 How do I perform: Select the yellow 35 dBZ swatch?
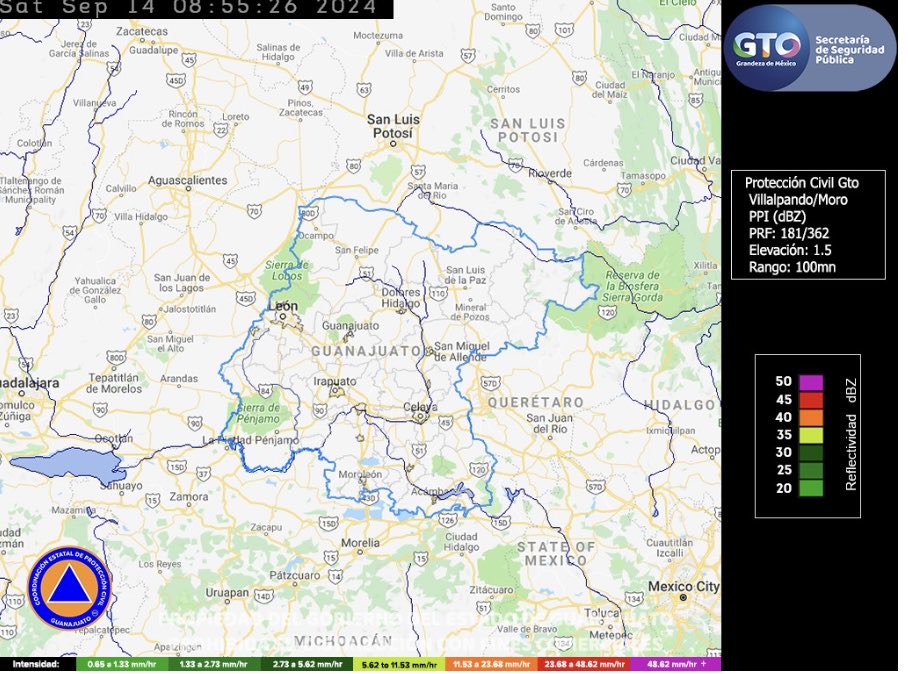pos(811,435)
